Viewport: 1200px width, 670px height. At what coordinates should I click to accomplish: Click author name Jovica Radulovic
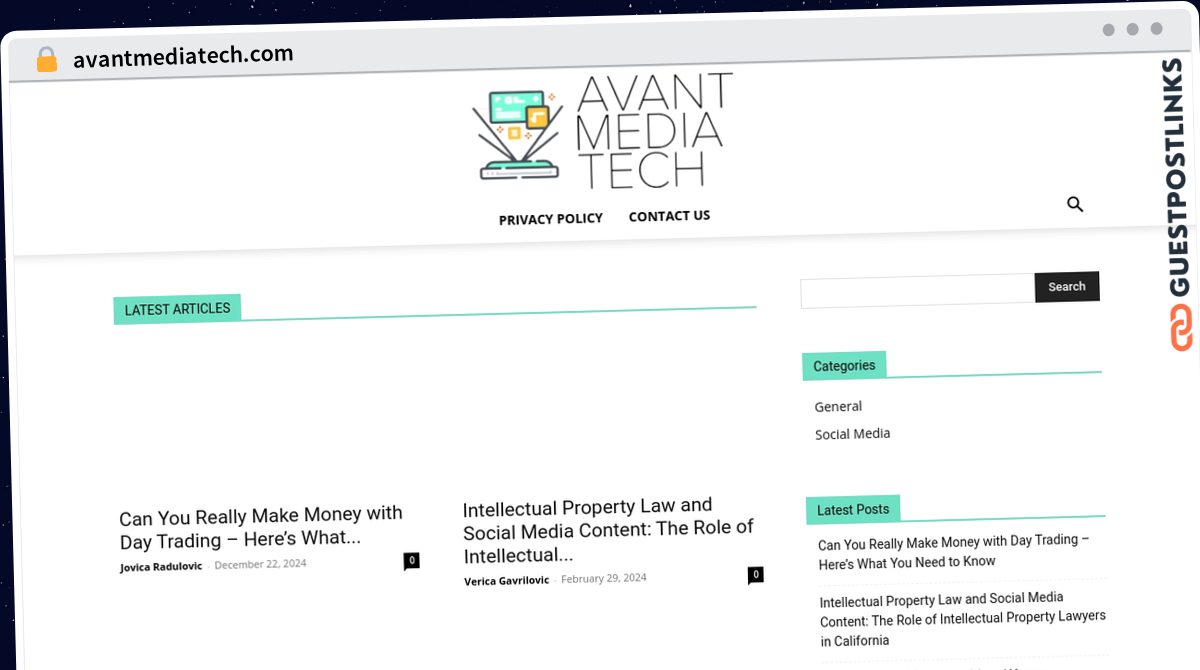click(161, 566)
